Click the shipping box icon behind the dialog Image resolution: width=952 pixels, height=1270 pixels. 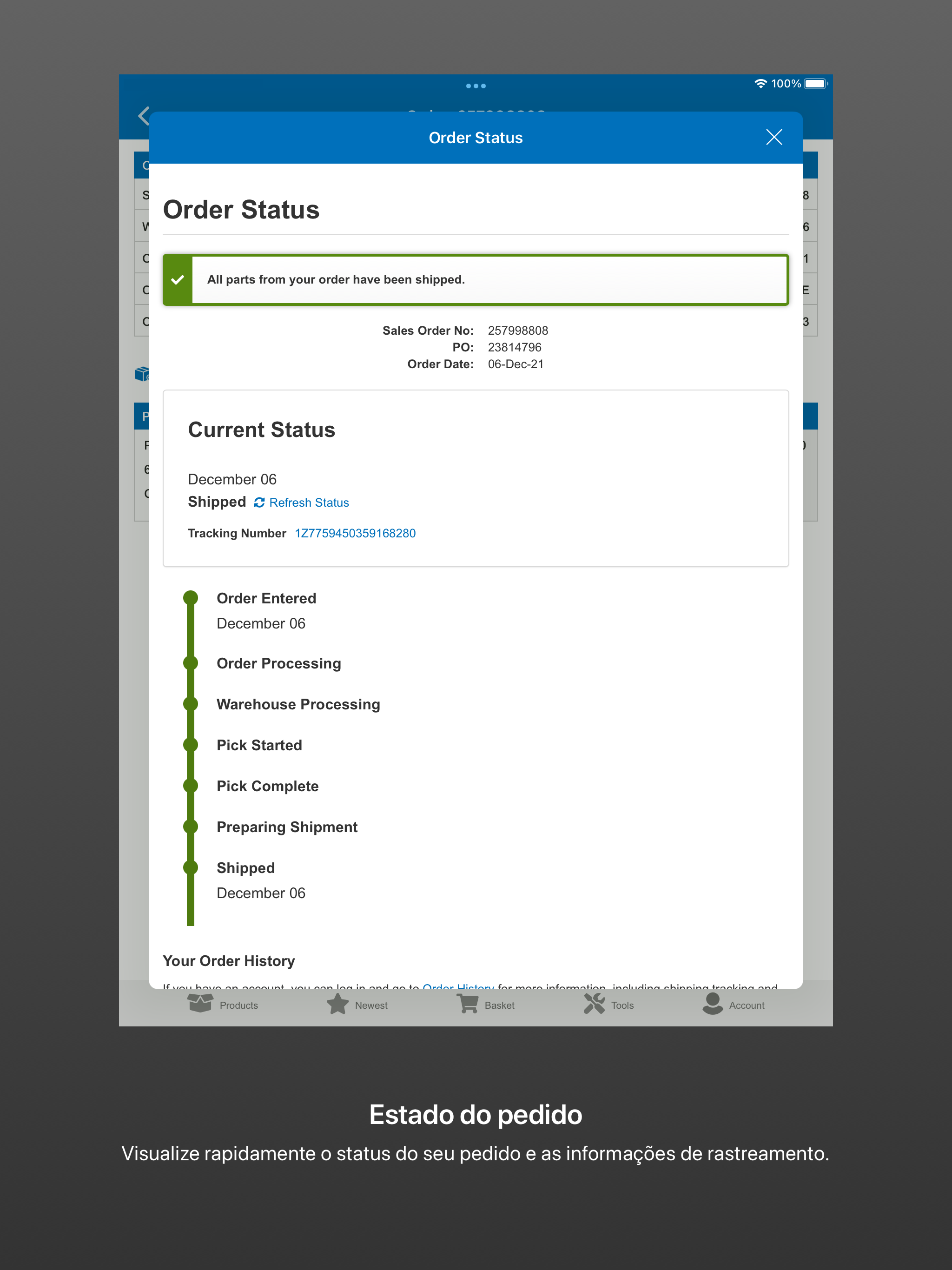point(141,374)
